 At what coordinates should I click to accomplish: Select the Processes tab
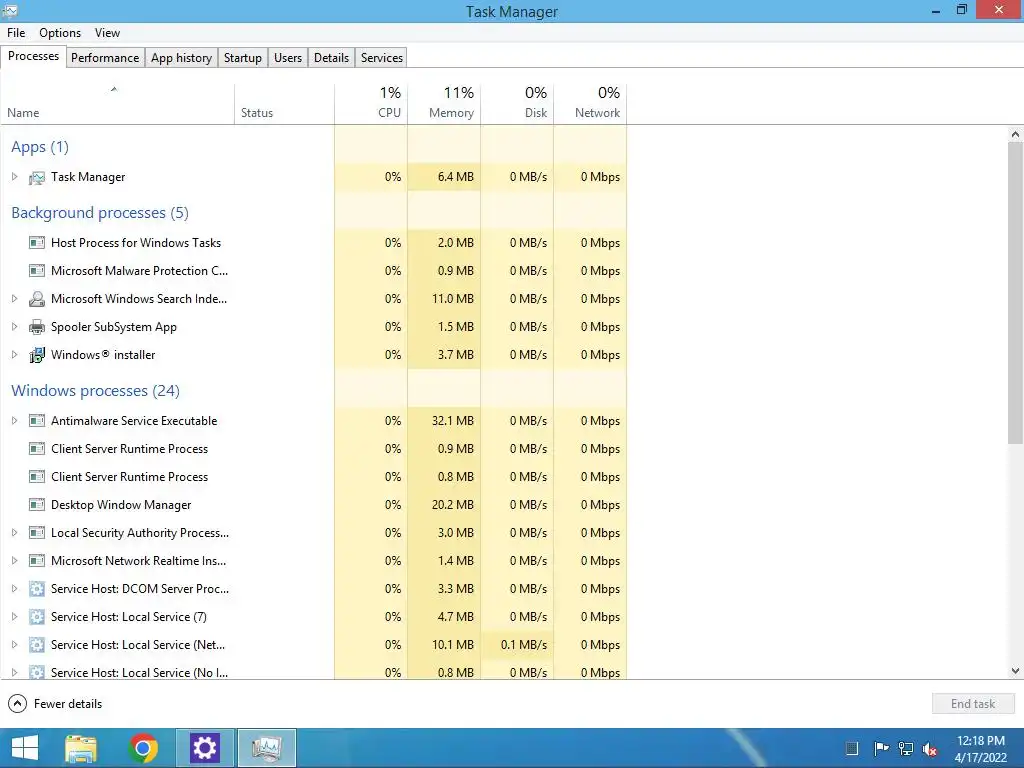tap(33, 56)
